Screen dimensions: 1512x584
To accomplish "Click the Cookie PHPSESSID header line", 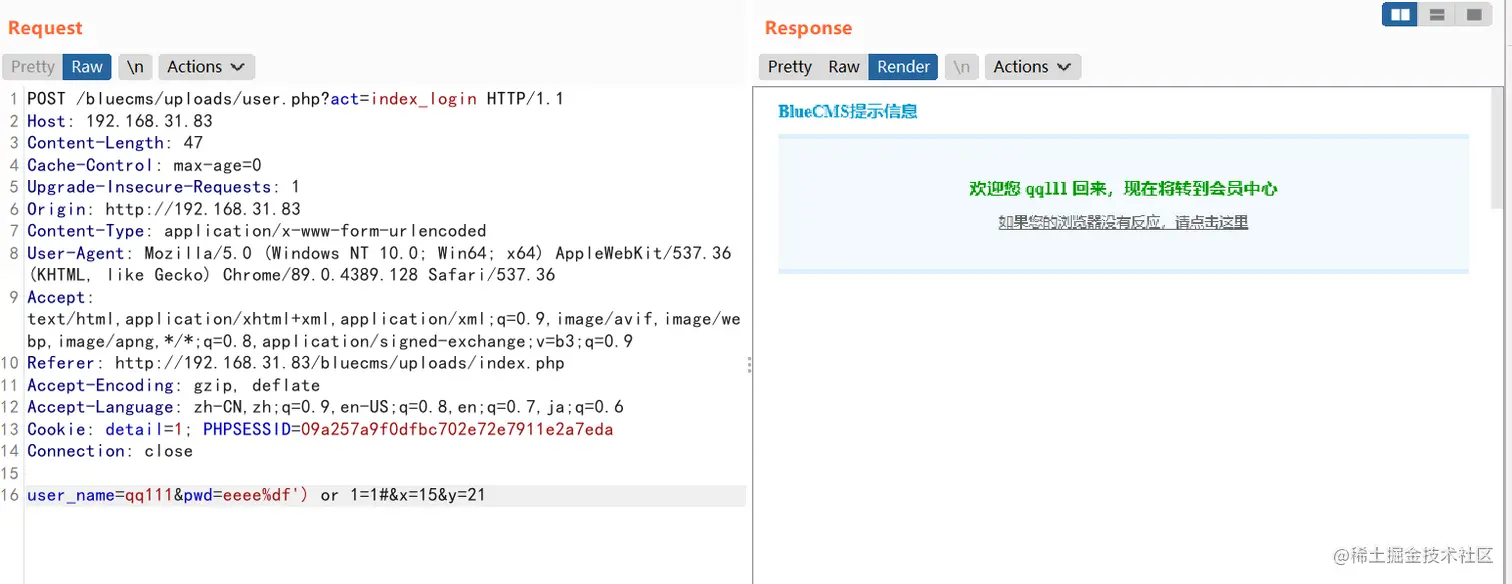I will tap(320, 429).
